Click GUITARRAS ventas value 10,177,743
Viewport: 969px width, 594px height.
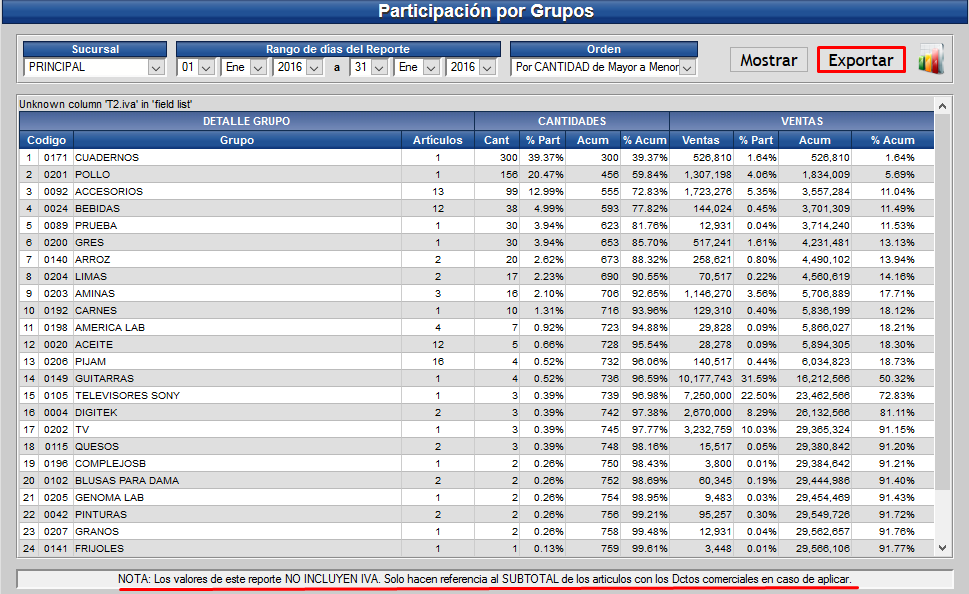pyautogui.click(x=705, y=378)
